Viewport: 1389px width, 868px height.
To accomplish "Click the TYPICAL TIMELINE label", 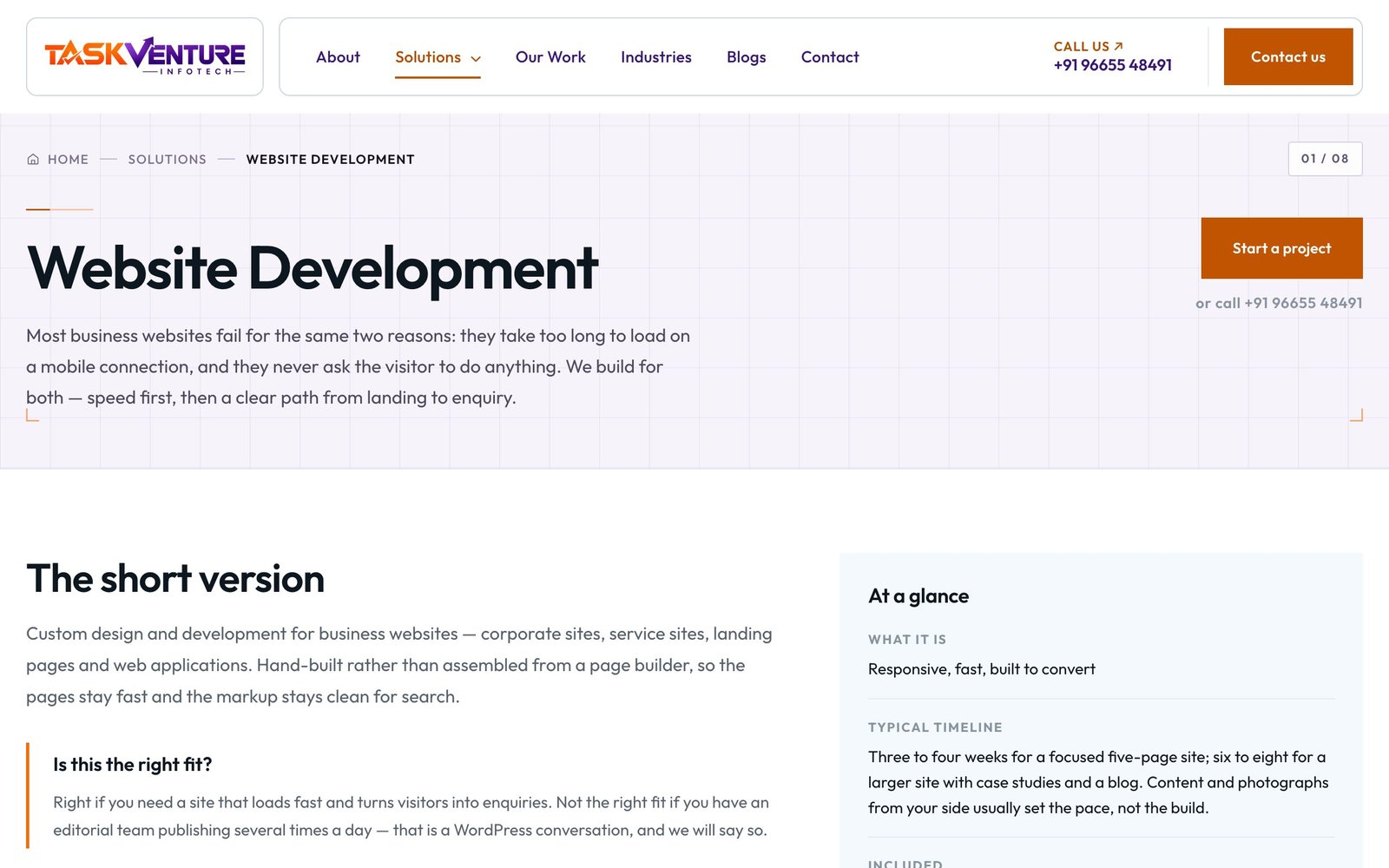I will 935,727.
